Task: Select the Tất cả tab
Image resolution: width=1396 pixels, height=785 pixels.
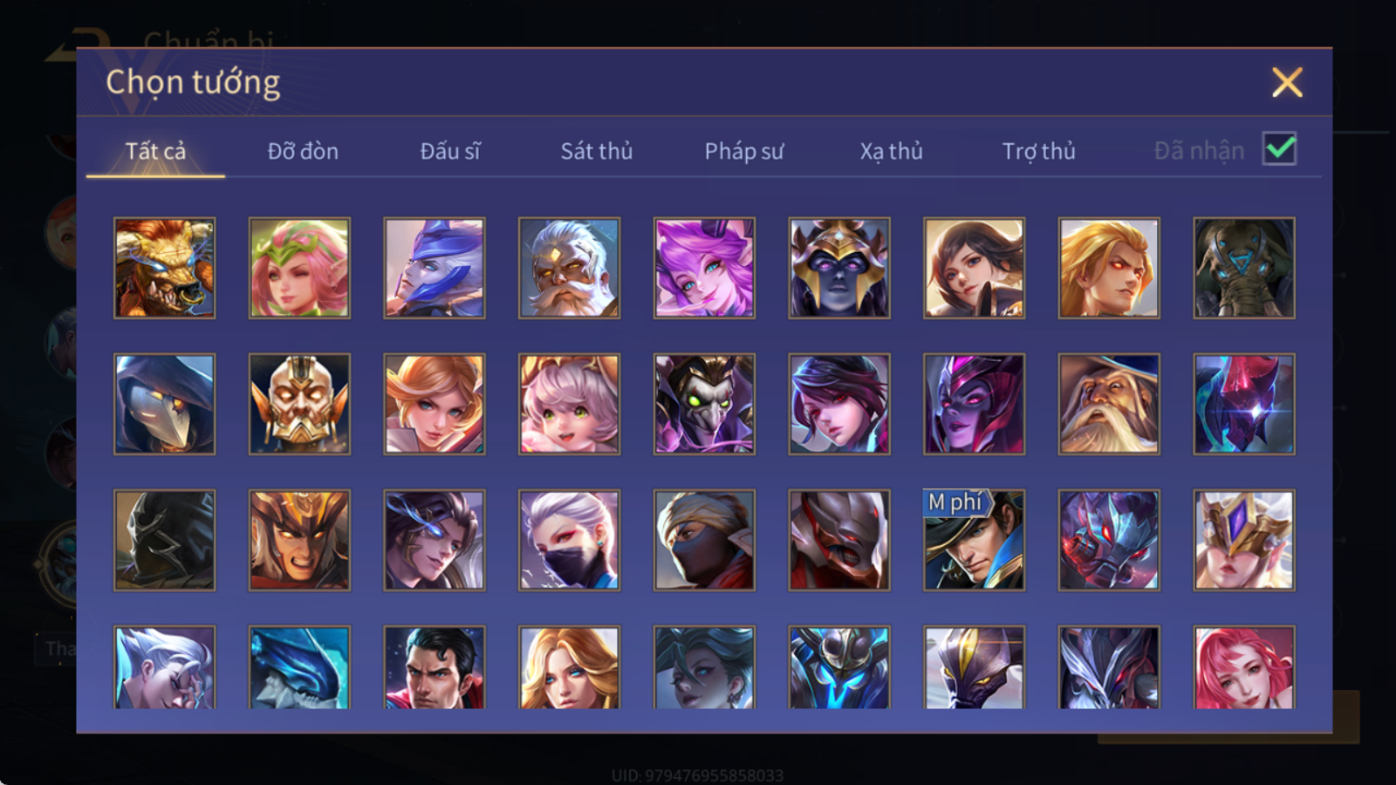Action: pyautogui.click(x=156, y=151)
